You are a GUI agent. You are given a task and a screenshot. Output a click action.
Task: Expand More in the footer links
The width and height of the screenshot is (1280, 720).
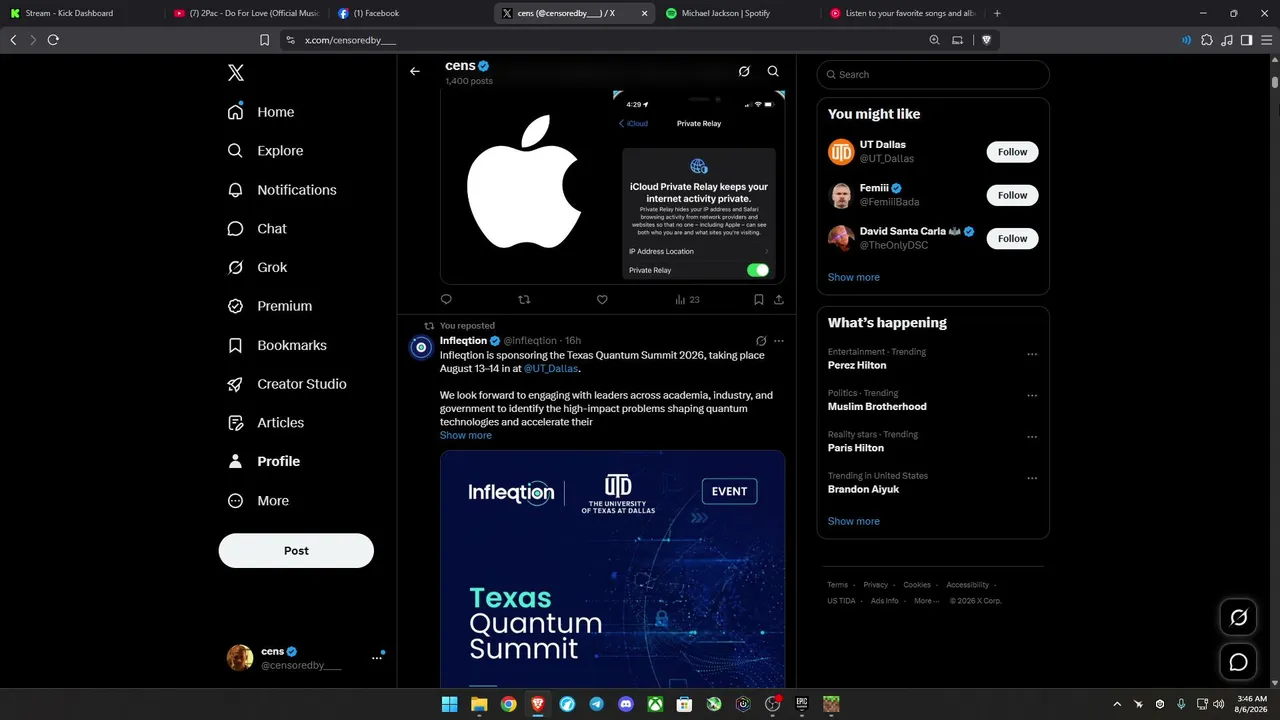pos(925,601)
